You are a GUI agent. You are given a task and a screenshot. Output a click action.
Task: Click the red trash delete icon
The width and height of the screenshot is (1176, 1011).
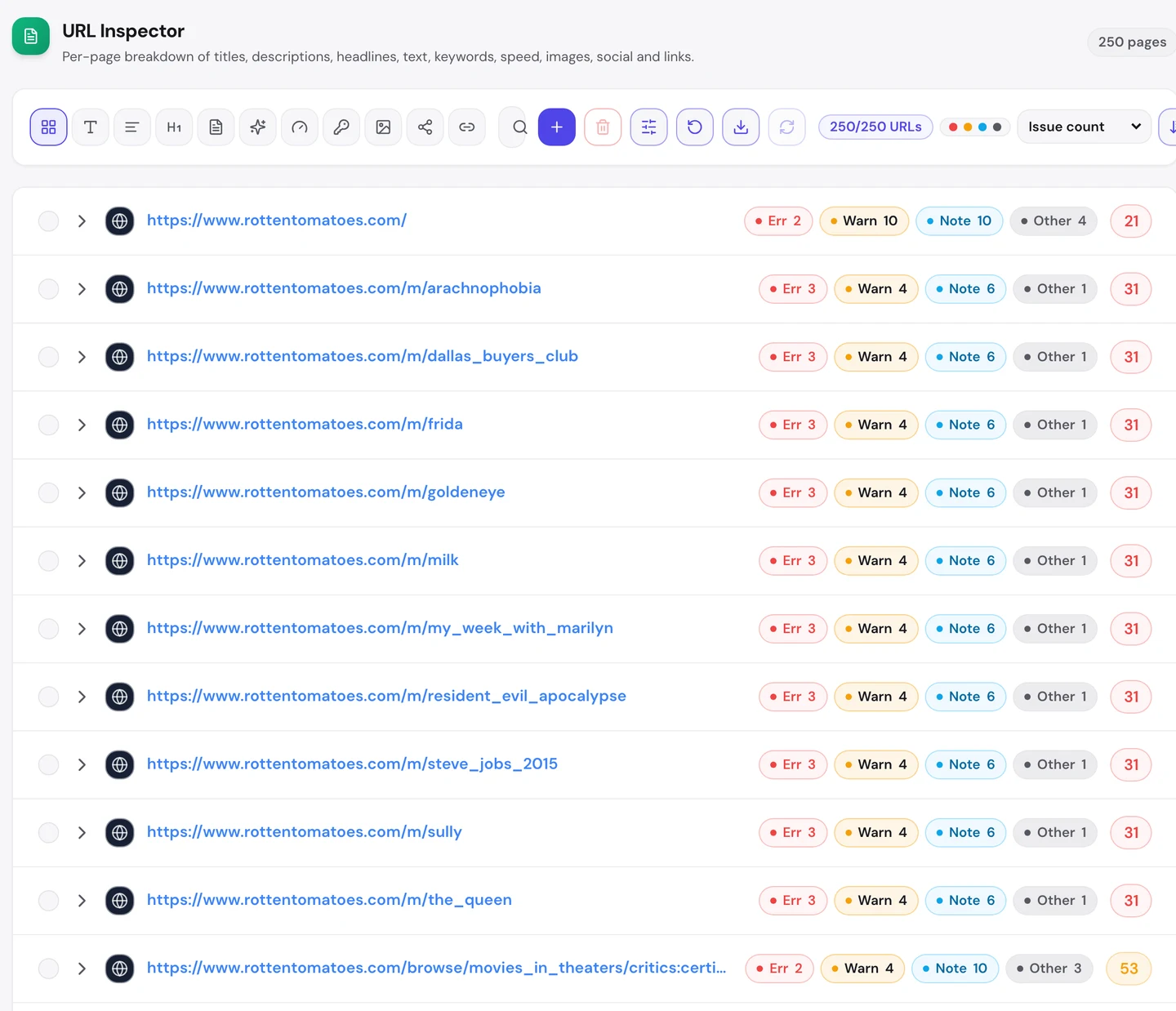[x=603, y=127]
